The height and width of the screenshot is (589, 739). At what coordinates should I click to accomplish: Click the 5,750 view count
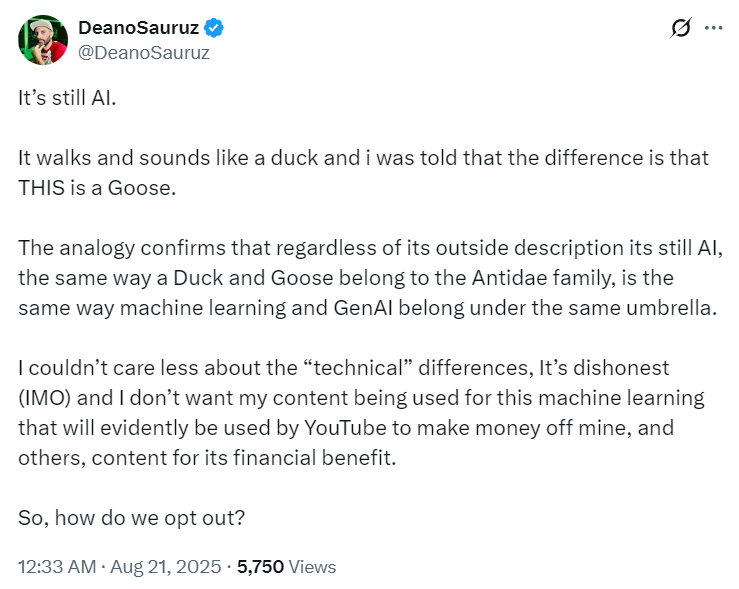pyautogui.click(x=260, y=566)
